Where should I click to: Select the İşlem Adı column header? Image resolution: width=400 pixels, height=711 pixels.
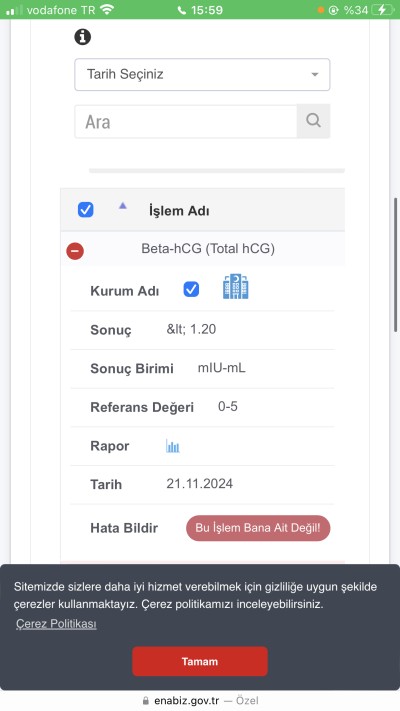(x=179, y=211)
